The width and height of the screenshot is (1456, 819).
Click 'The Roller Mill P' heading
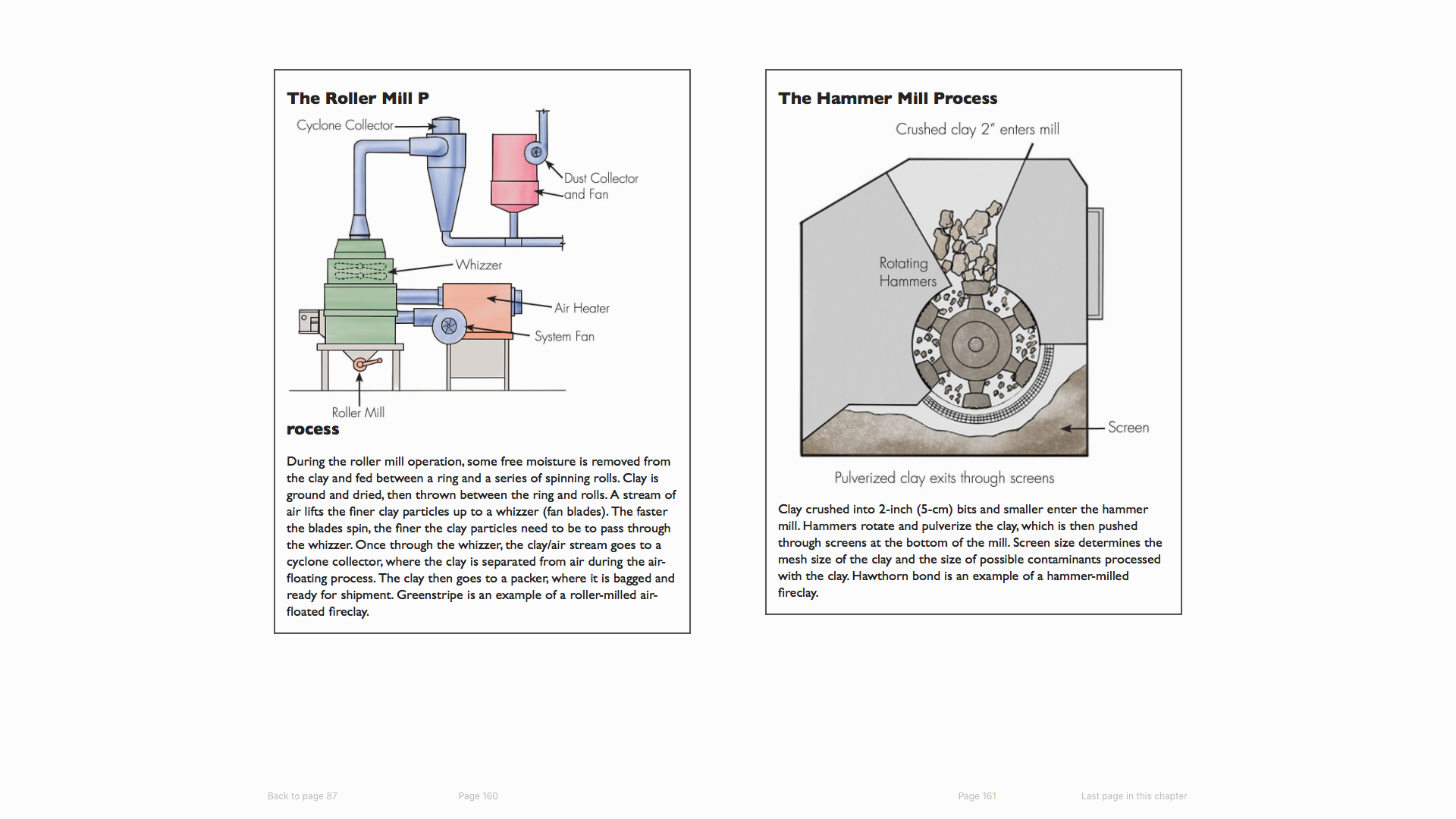tap(358, 98)
